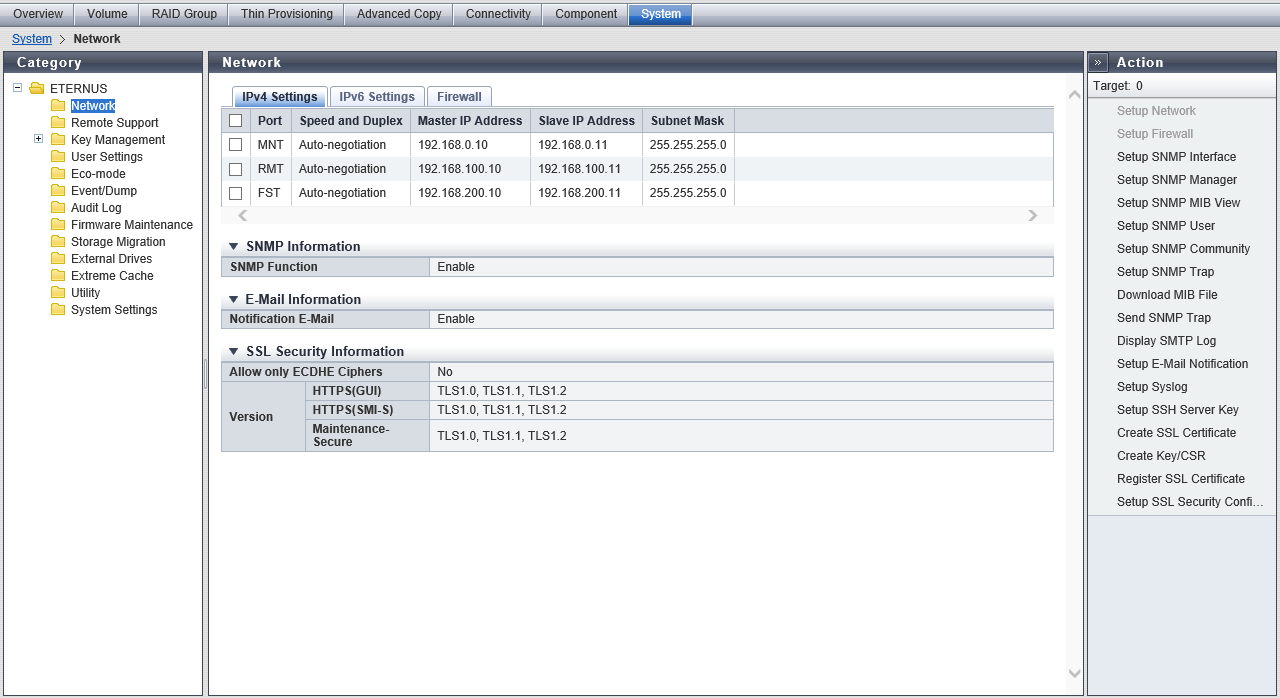Expand the Key Management tree node
The height and width of the screenshot is (698, 1280).
click(x=38, y=139)
